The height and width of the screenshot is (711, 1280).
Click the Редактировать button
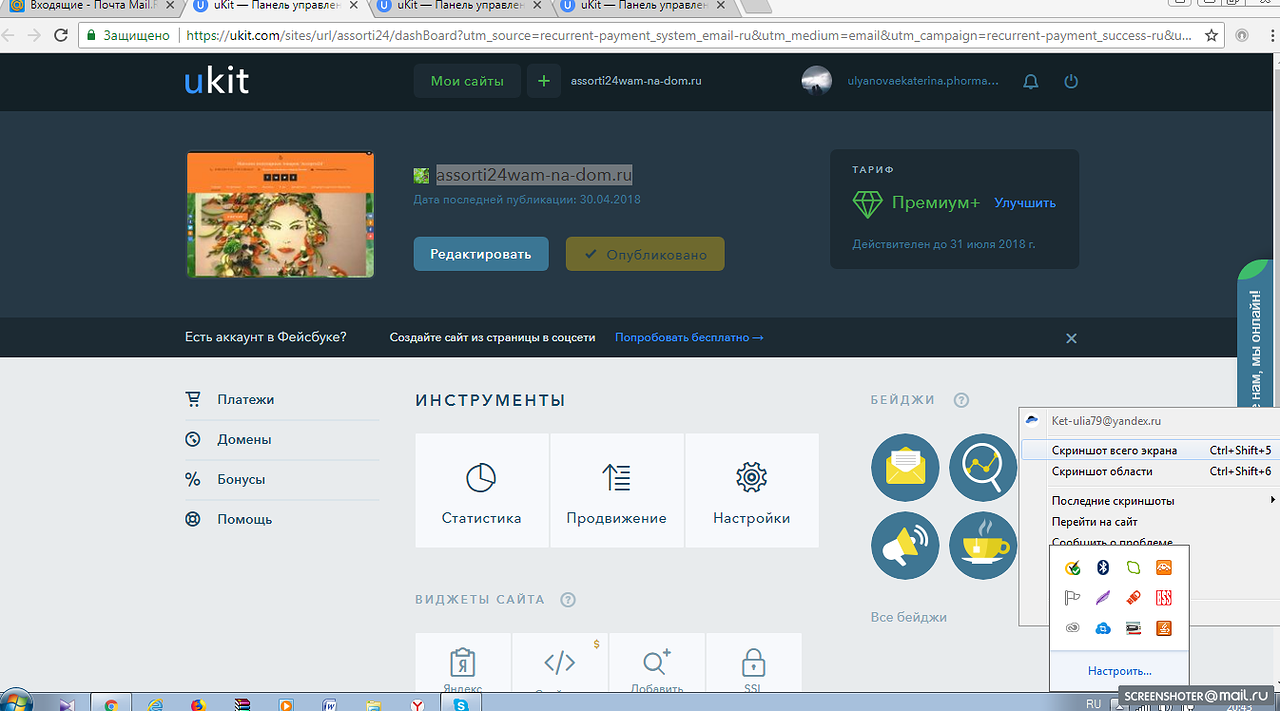481,254
